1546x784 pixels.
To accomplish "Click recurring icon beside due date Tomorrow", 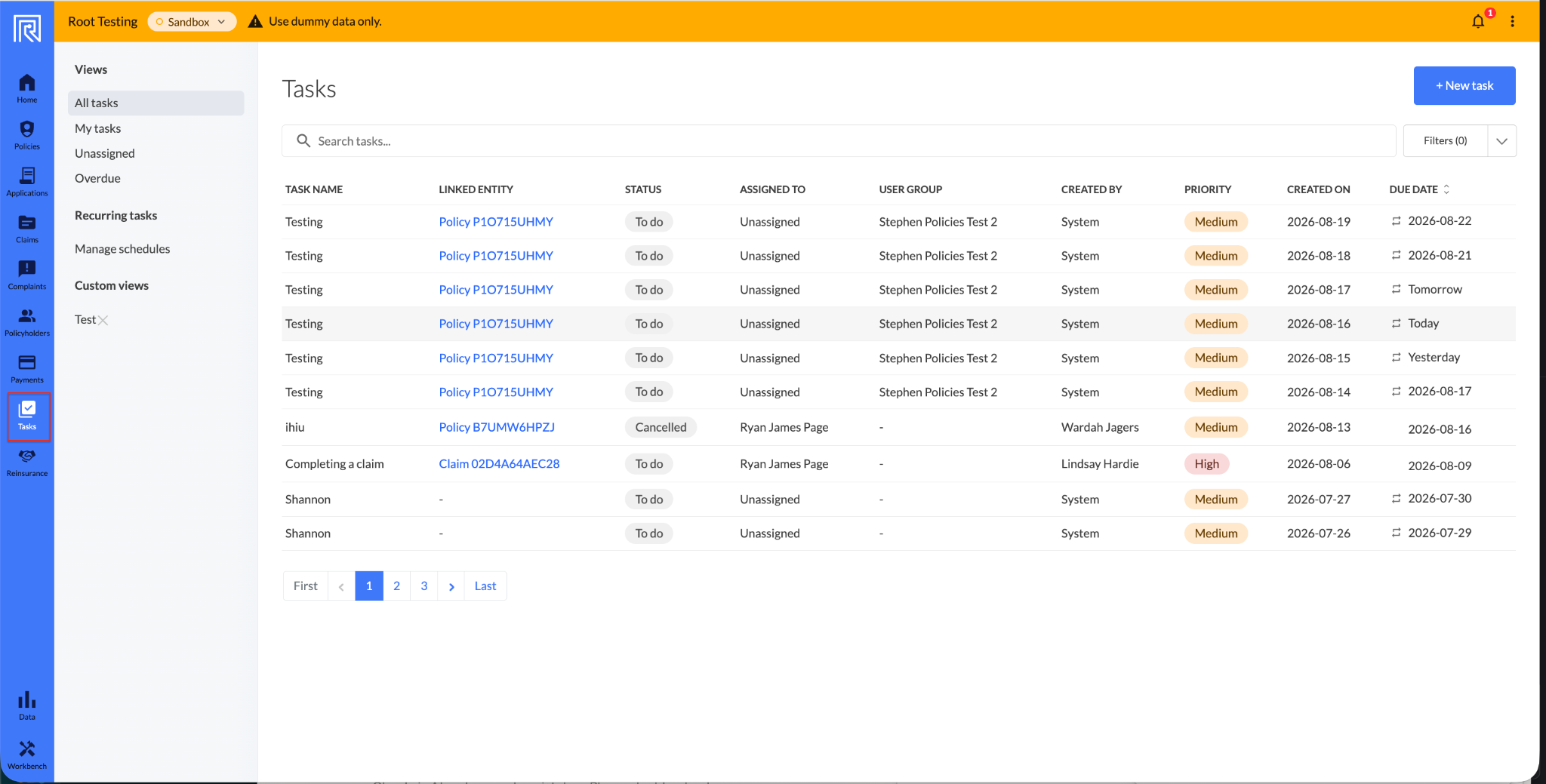I will tap(1396, 289).
